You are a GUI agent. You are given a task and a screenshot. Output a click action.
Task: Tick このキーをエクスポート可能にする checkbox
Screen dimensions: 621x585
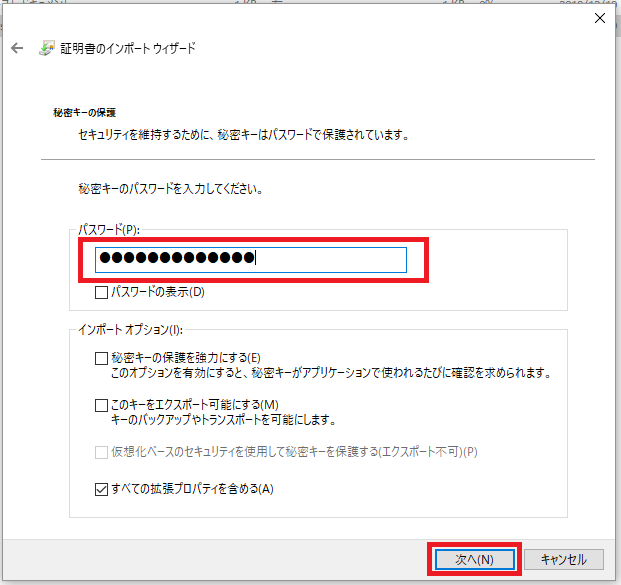pos(101,405)
